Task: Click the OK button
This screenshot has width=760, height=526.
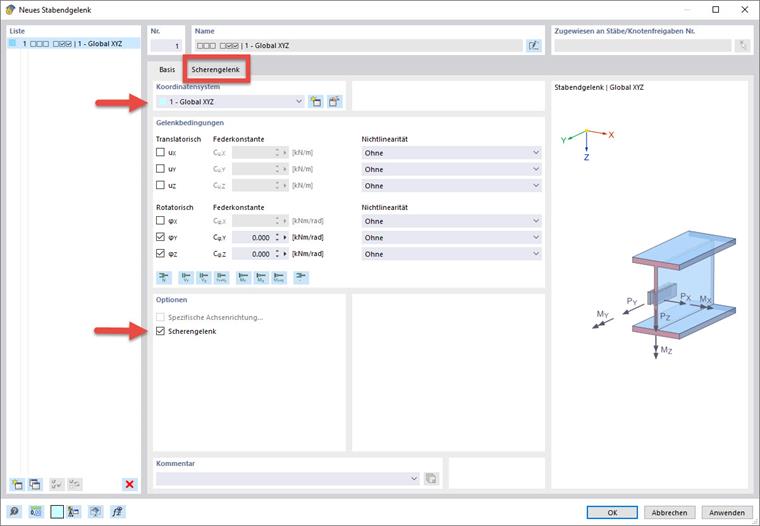Action: coord(612,512)
